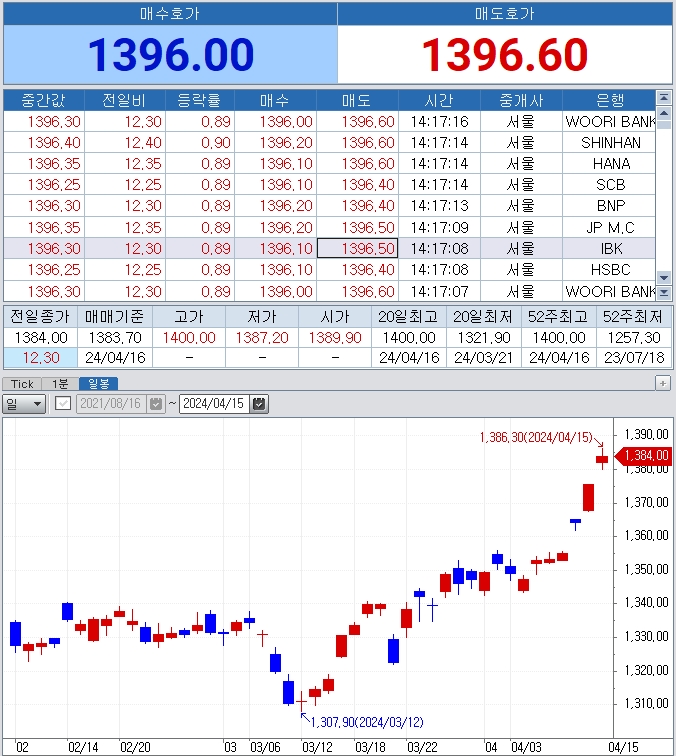Screen dimensions: 676x756
Task: Switch to the Tick tab
Action: [x=22, y=384]
